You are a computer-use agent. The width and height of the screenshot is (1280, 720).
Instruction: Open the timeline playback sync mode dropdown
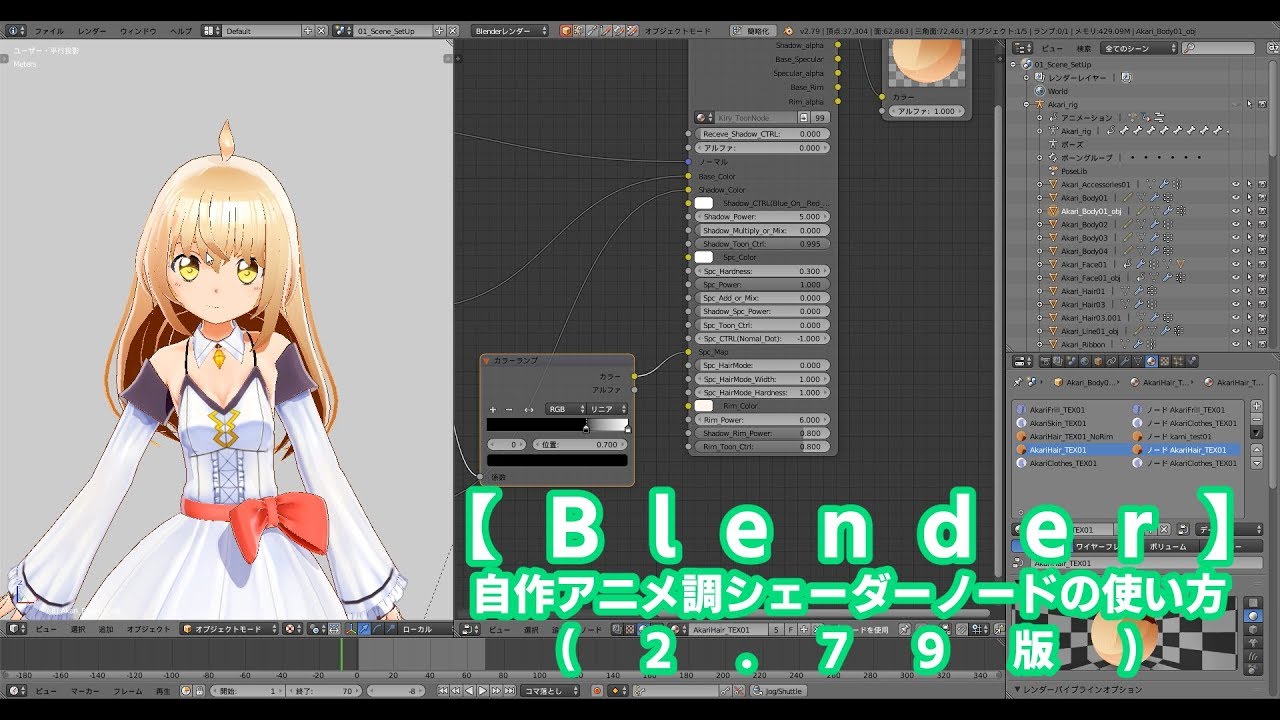click(x=550, y=691)
